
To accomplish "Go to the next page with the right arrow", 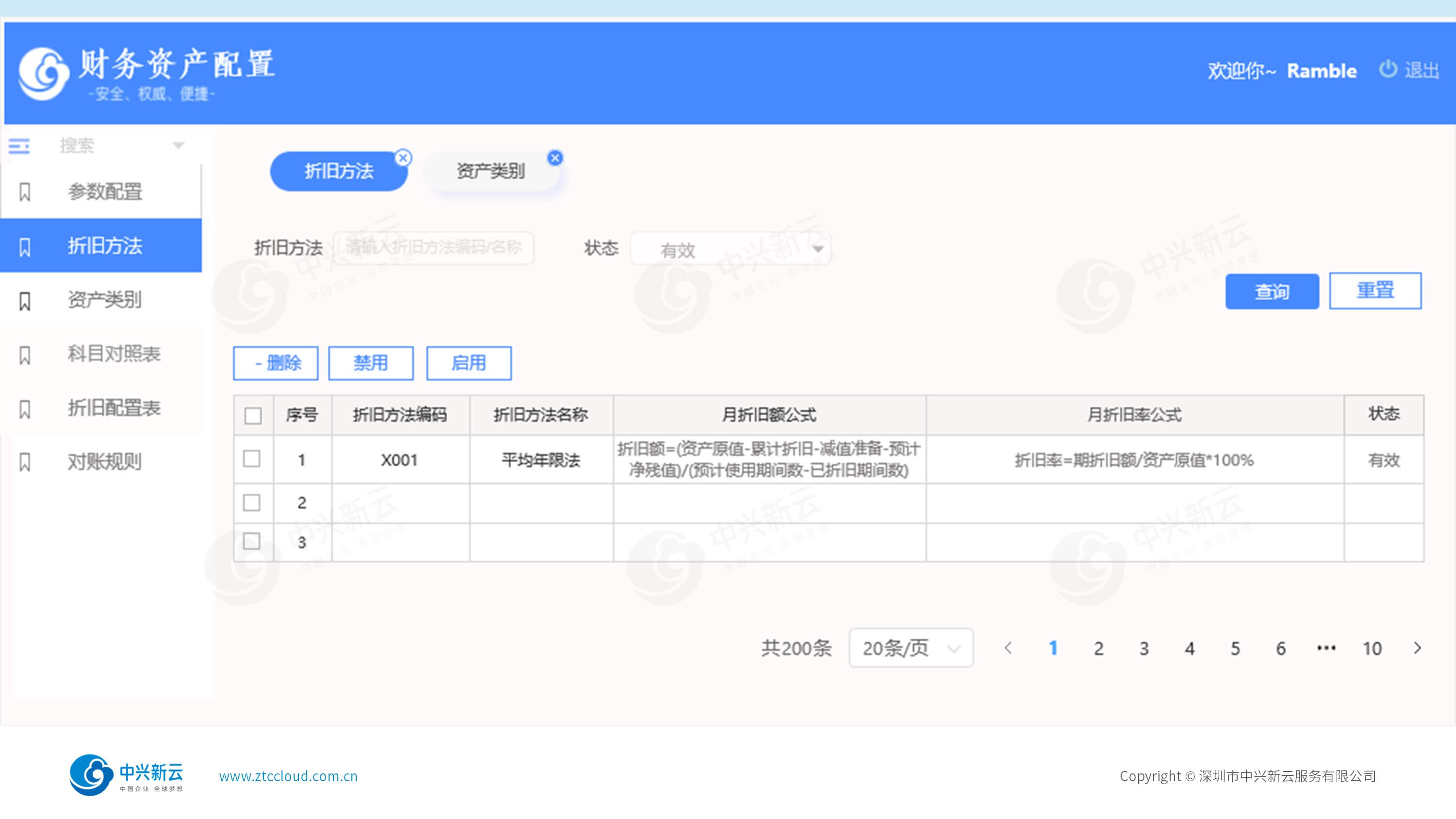I will pyautogui.click(x=1418, y=648).
